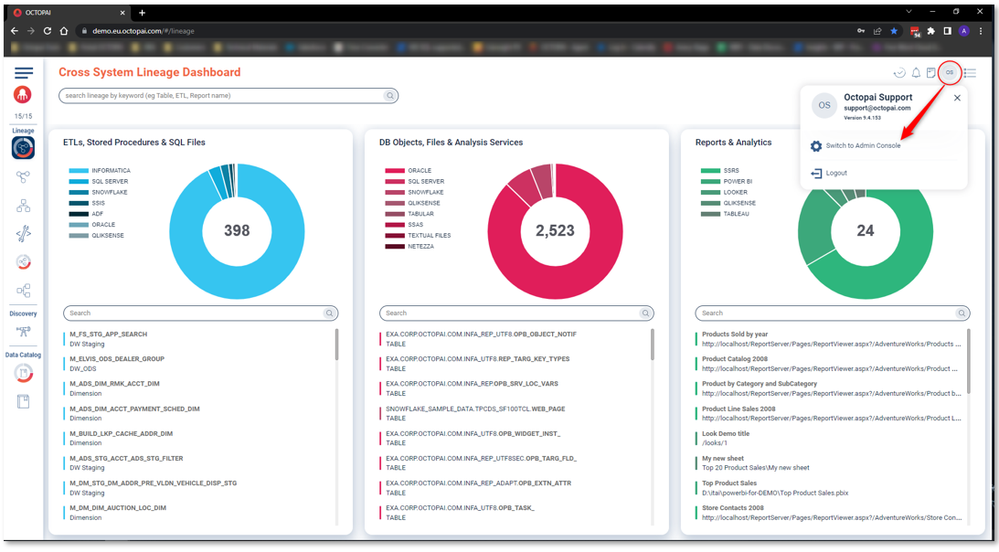Open the Data Catalog circular icon

24,373
